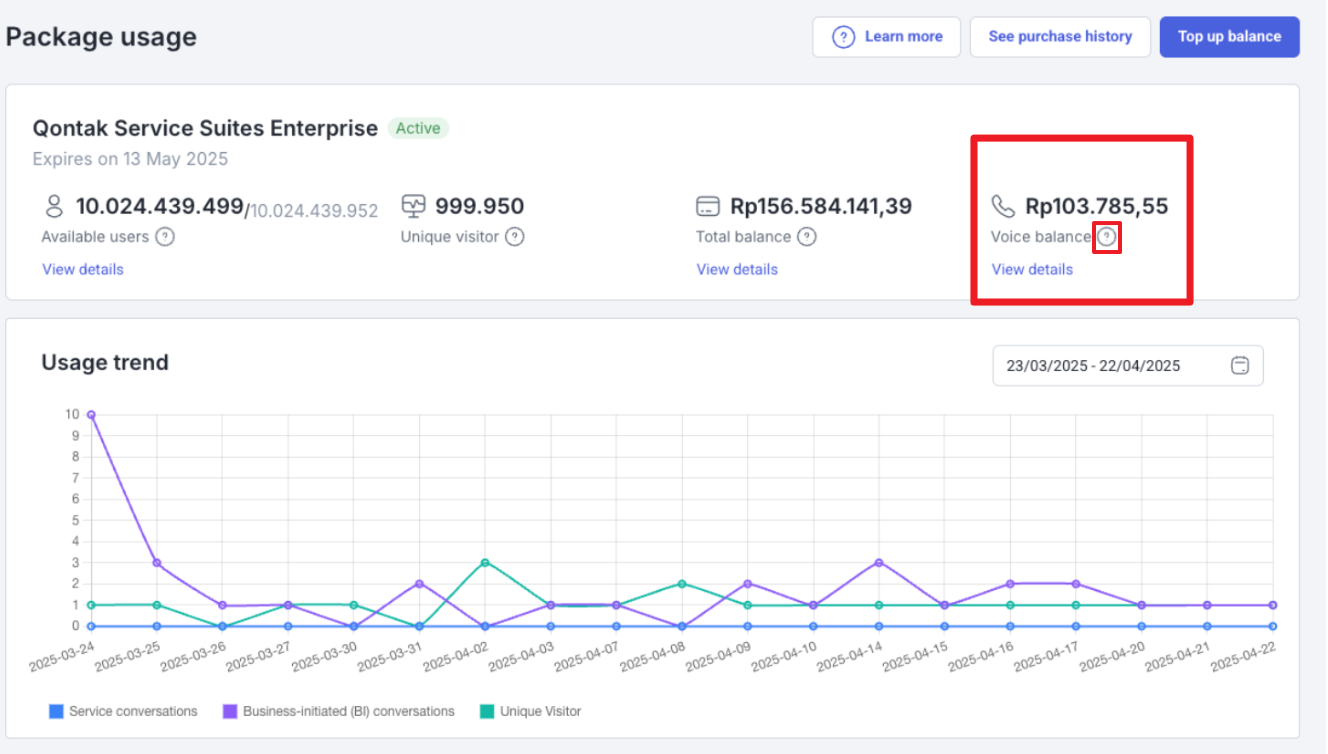Click help icon beside Voice balance
This screenshot has width=1328, height=754.
[x=1107, y=237]
